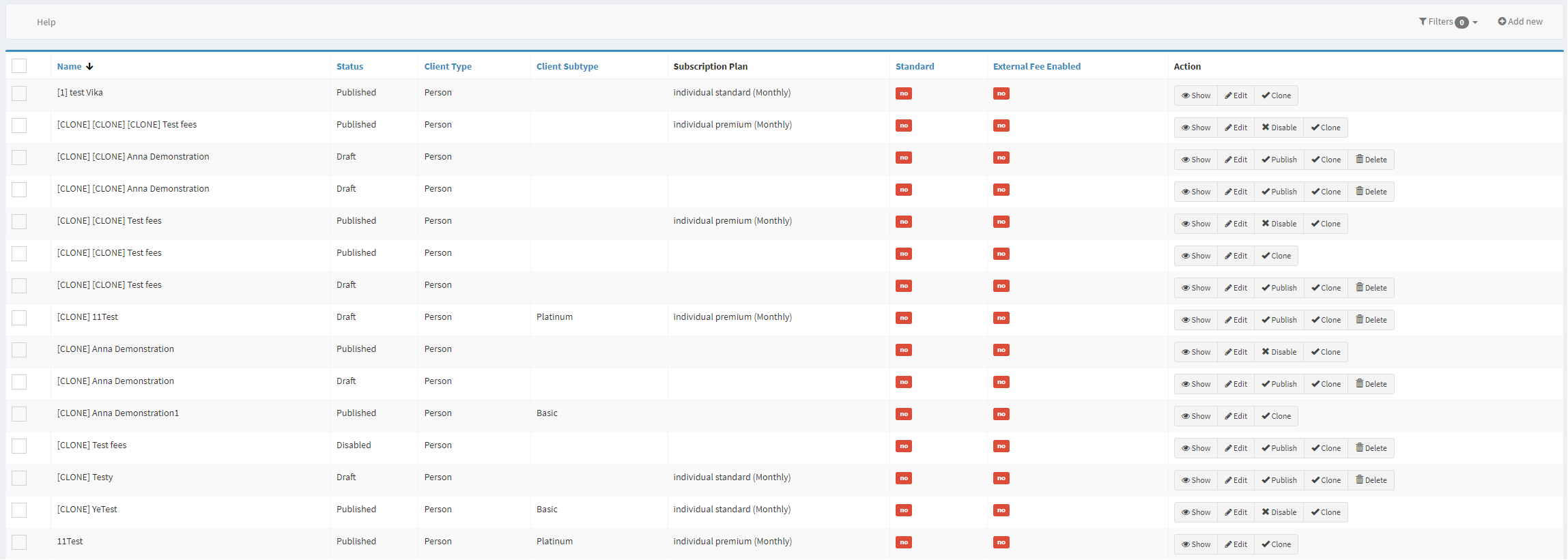Screen dimensions: 1568x560
Task: Sort by Client Type column
Action: [x=448, y=66]
